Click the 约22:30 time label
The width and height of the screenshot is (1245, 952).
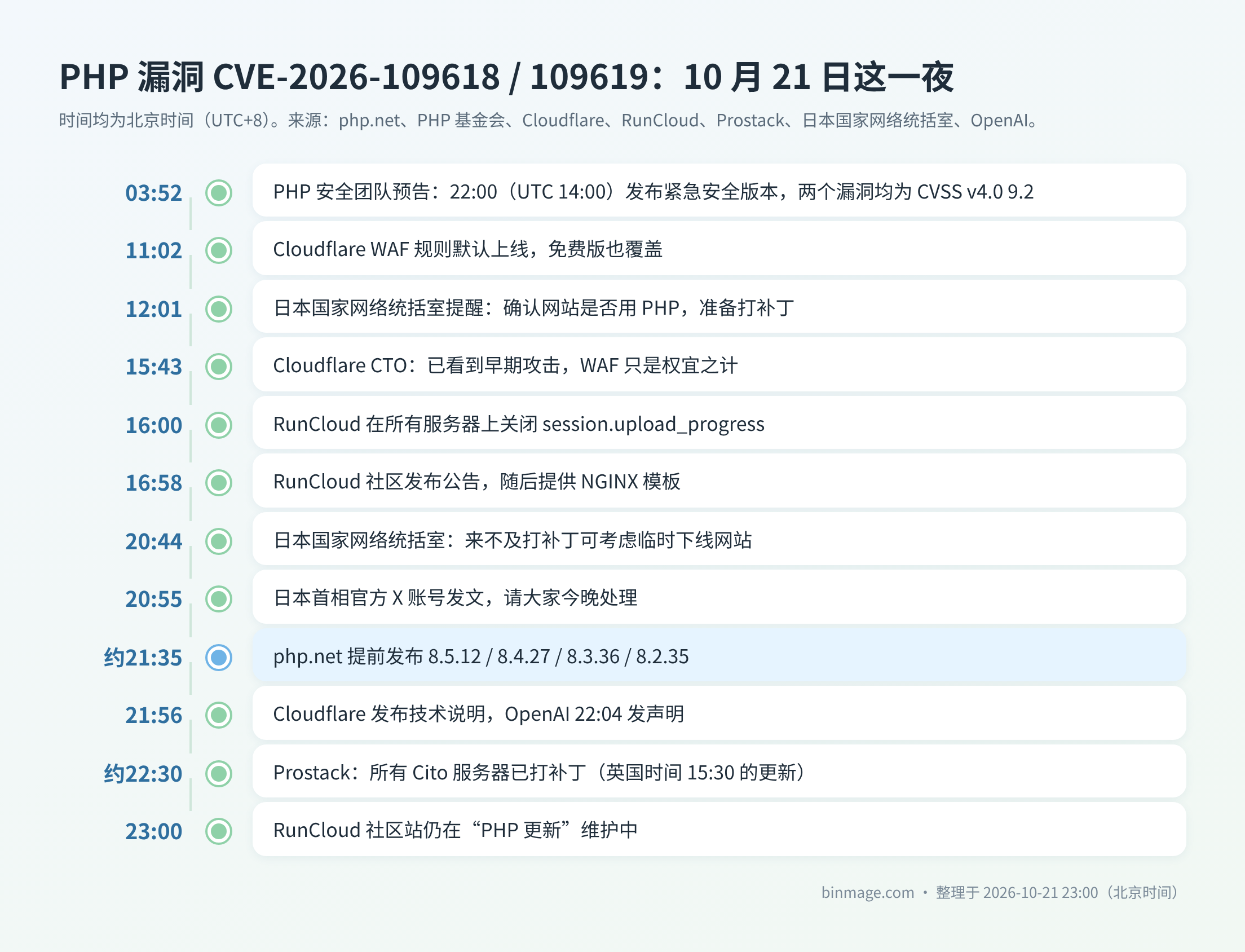(x=143, y=774)
